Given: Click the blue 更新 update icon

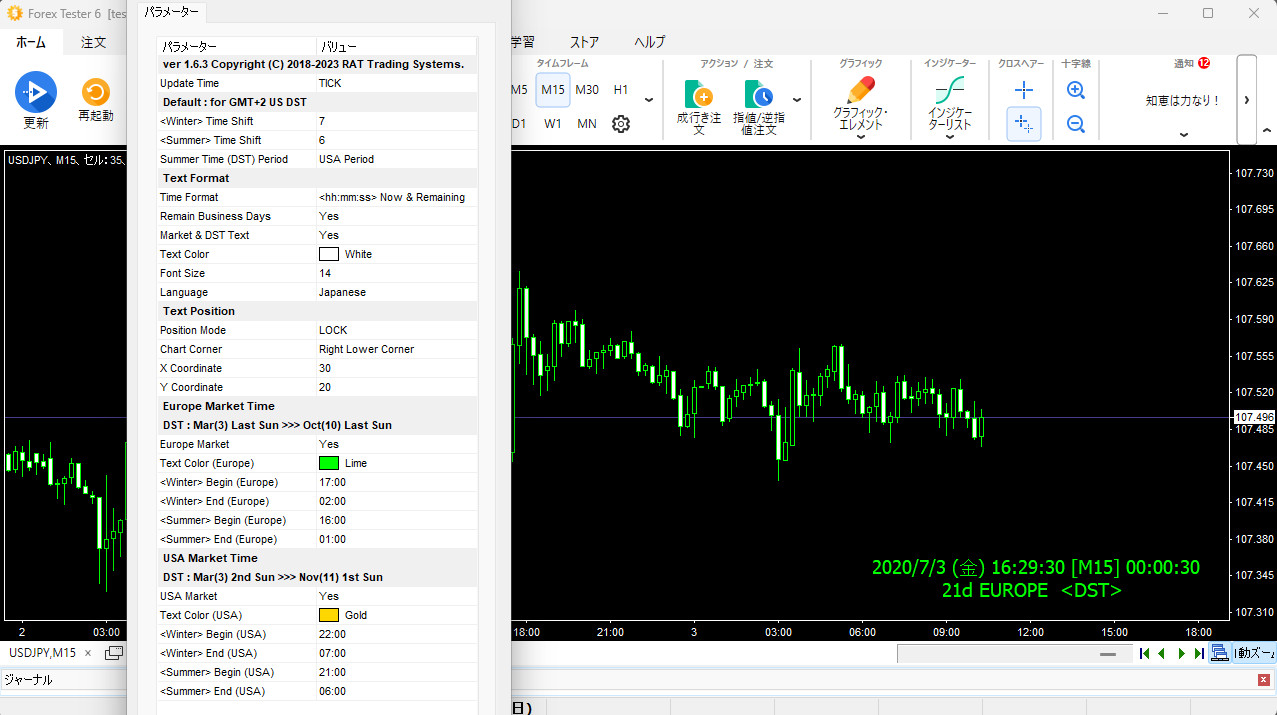Looking at the screenshot, I should tap(36, 93).
